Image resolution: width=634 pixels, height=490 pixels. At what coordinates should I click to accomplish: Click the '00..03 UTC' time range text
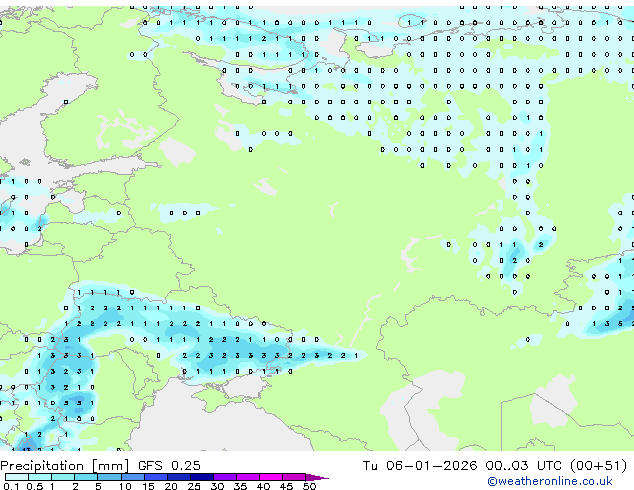point(524,466)
